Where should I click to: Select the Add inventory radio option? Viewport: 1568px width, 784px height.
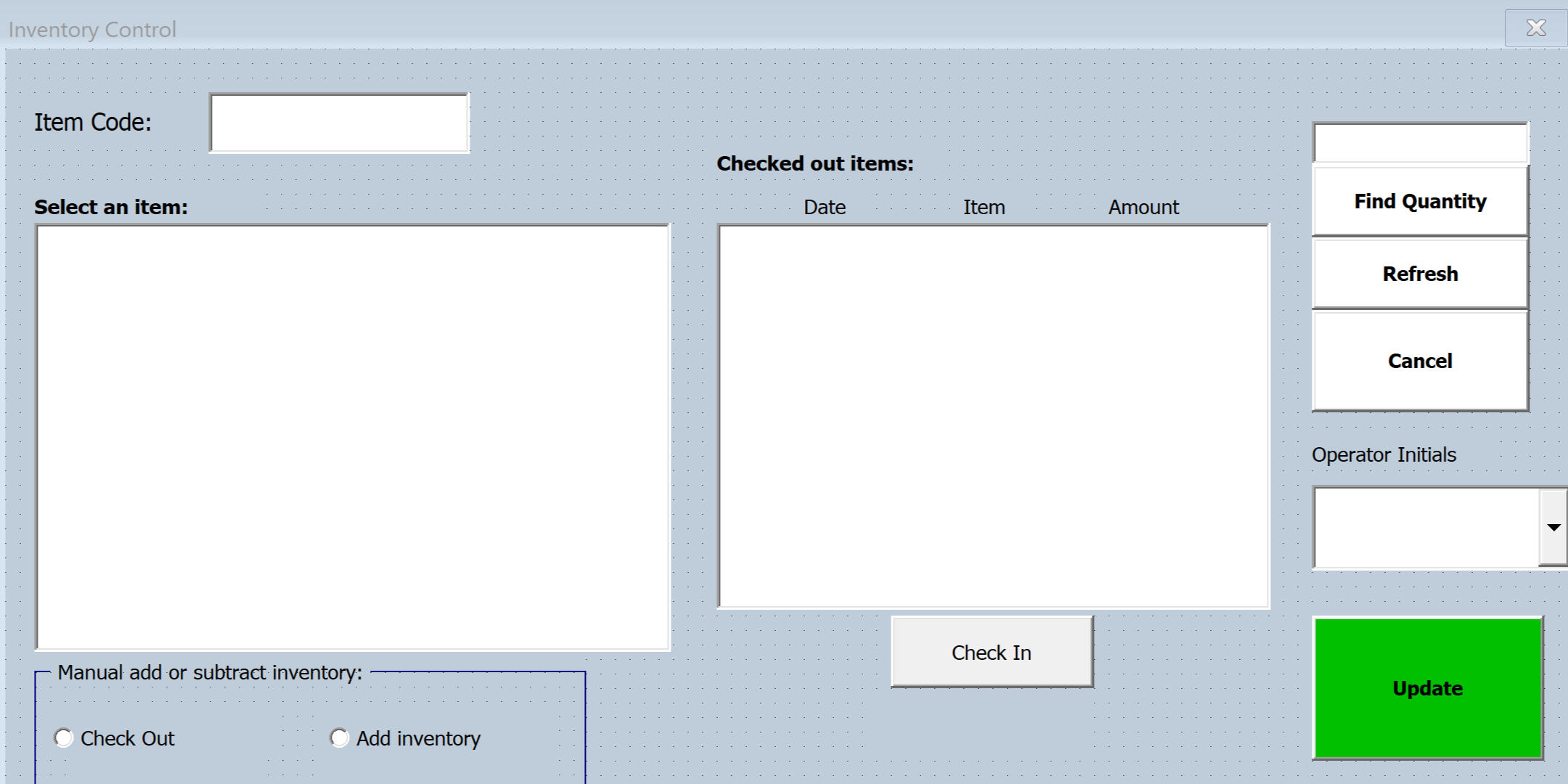pos(340,738)
